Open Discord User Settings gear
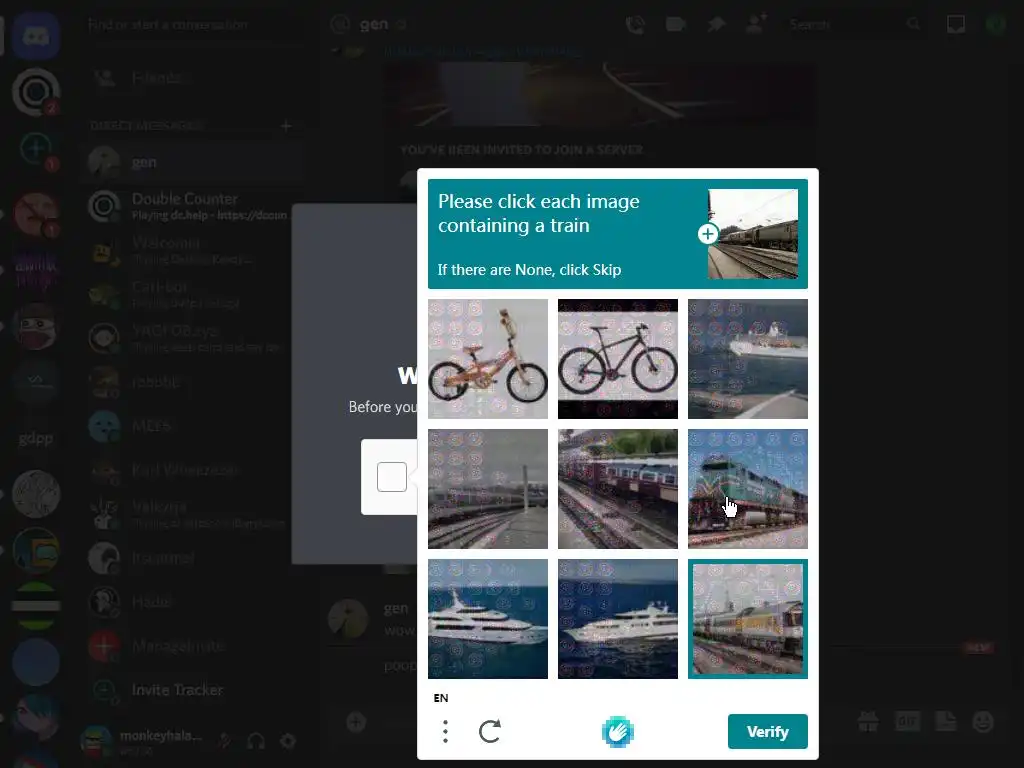1024x768 pixels. [288, 741]
